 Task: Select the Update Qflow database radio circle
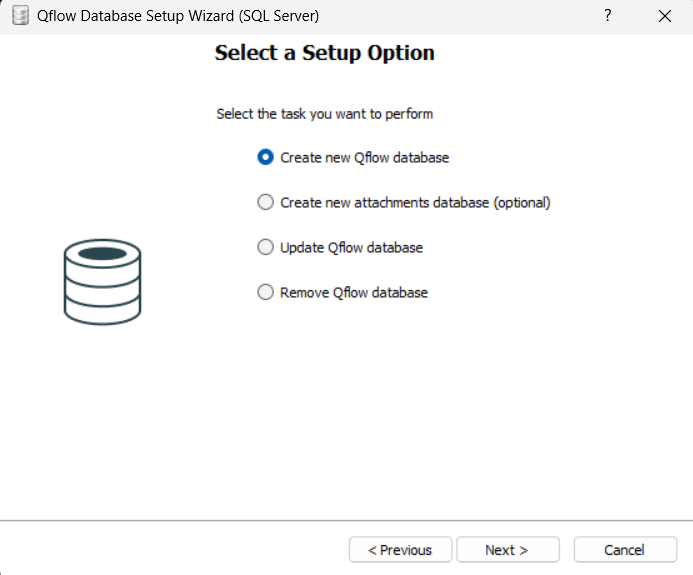pyautogui.click(x=265, y=247)
